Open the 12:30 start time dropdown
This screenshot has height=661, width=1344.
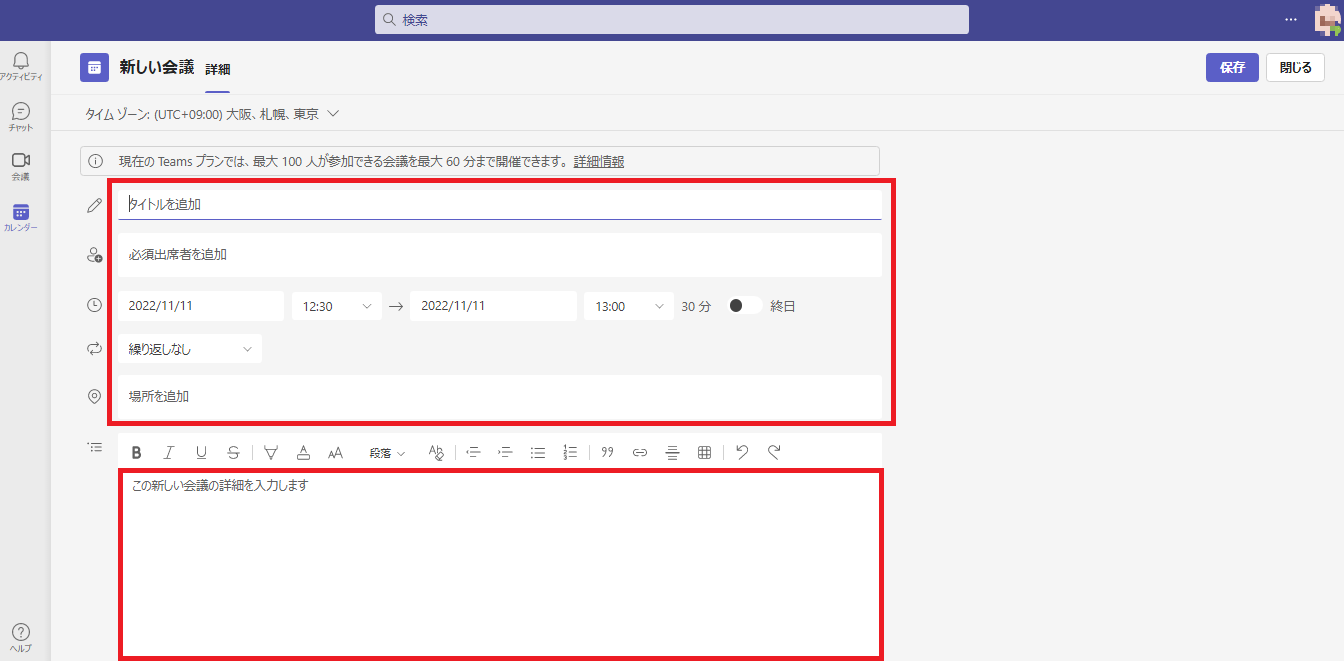[x=337, y=306]
